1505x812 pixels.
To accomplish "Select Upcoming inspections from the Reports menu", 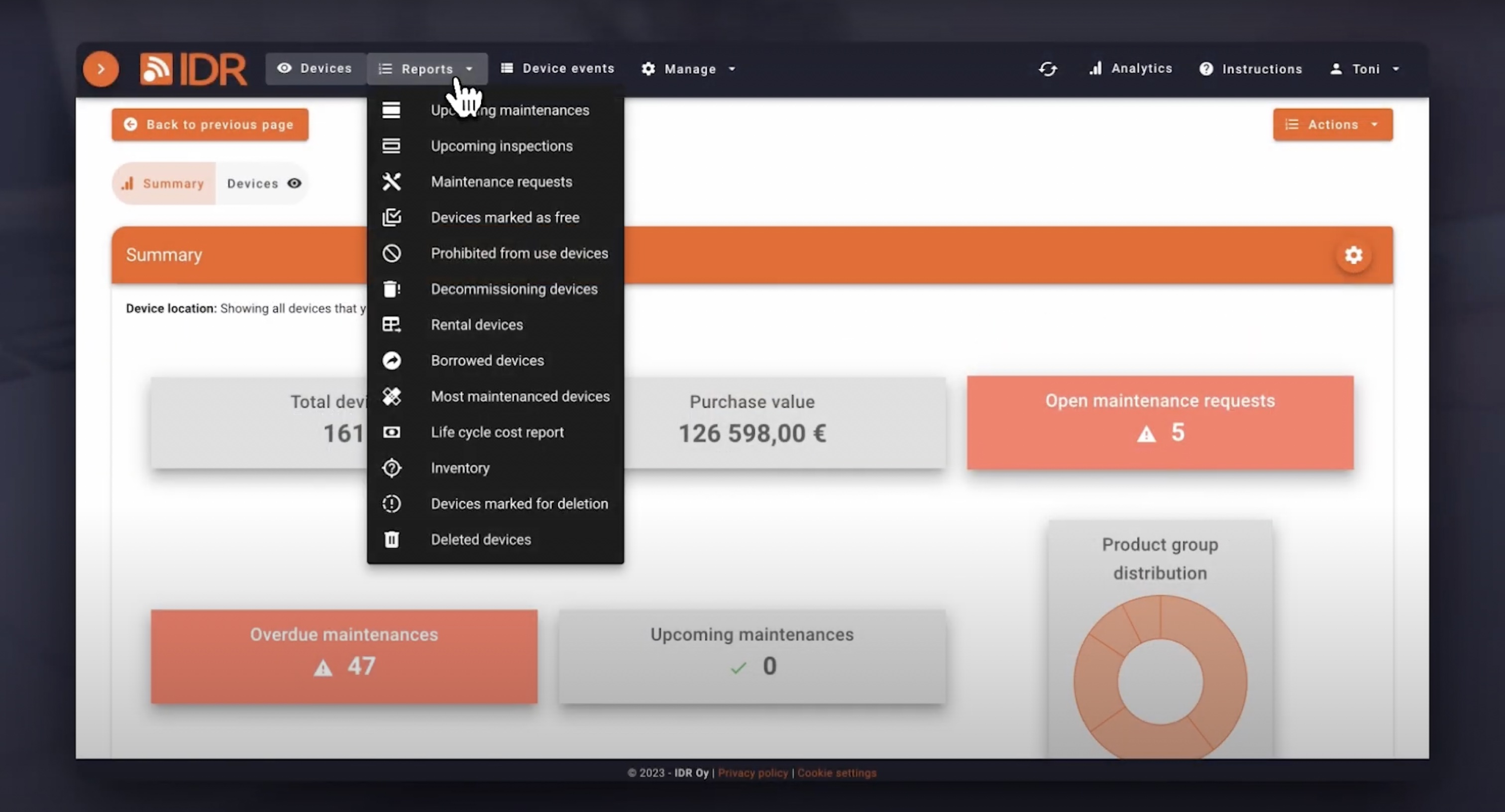I will (x=501, y=145).
